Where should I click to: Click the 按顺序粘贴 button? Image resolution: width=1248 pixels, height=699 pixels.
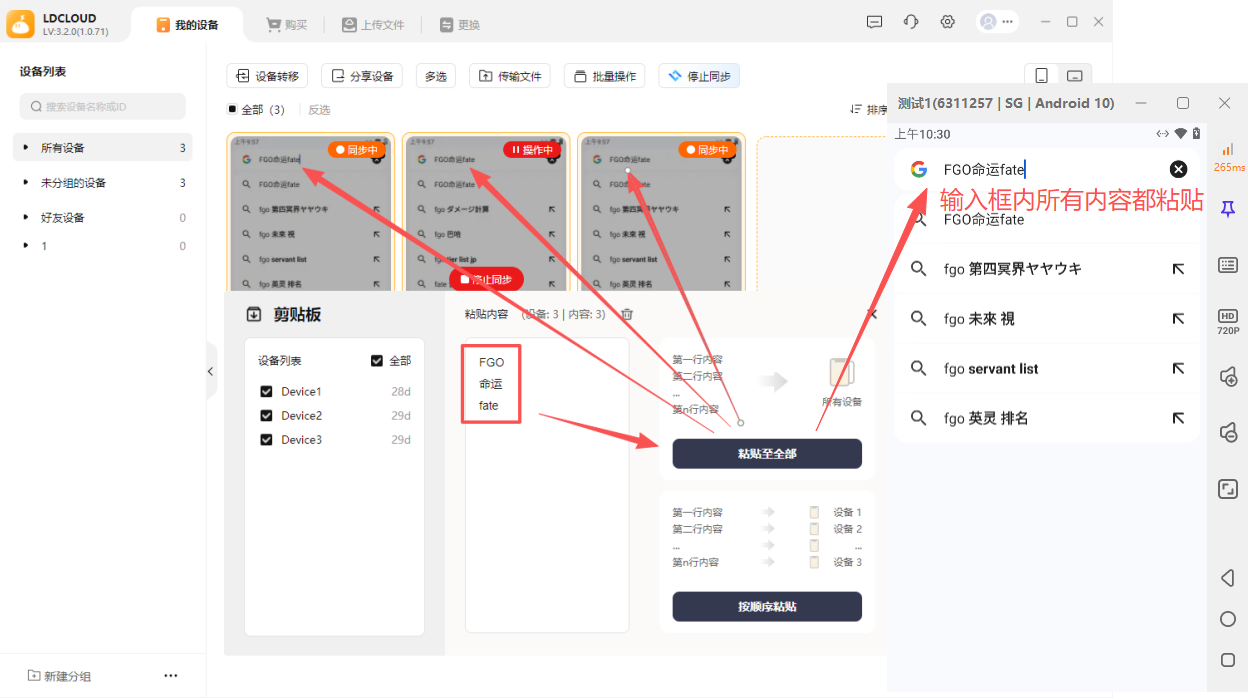(767, 607)
